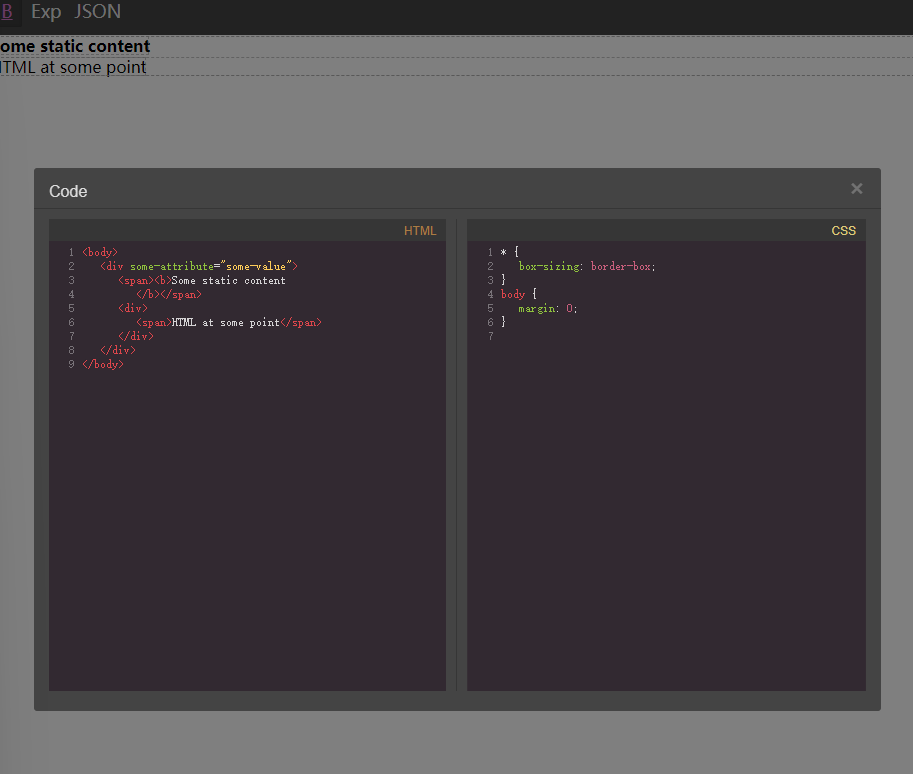
Task: Click line number 4 in CSS editor gutter
Action: pyautogui.click(x=490, y=294)
